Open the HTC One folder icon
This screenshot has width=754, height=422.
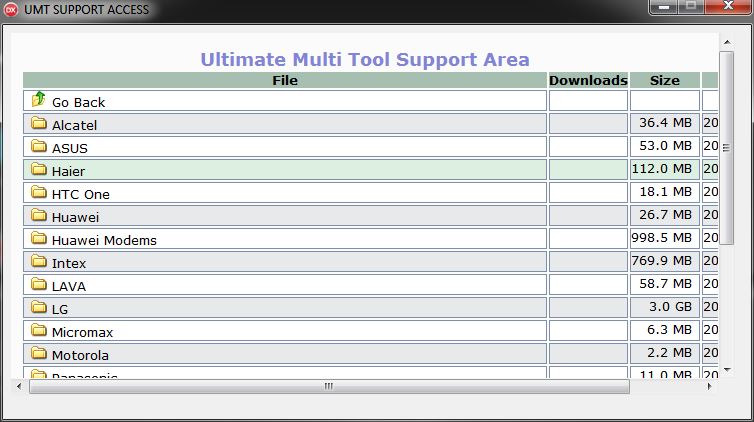(x=39, y=192)
